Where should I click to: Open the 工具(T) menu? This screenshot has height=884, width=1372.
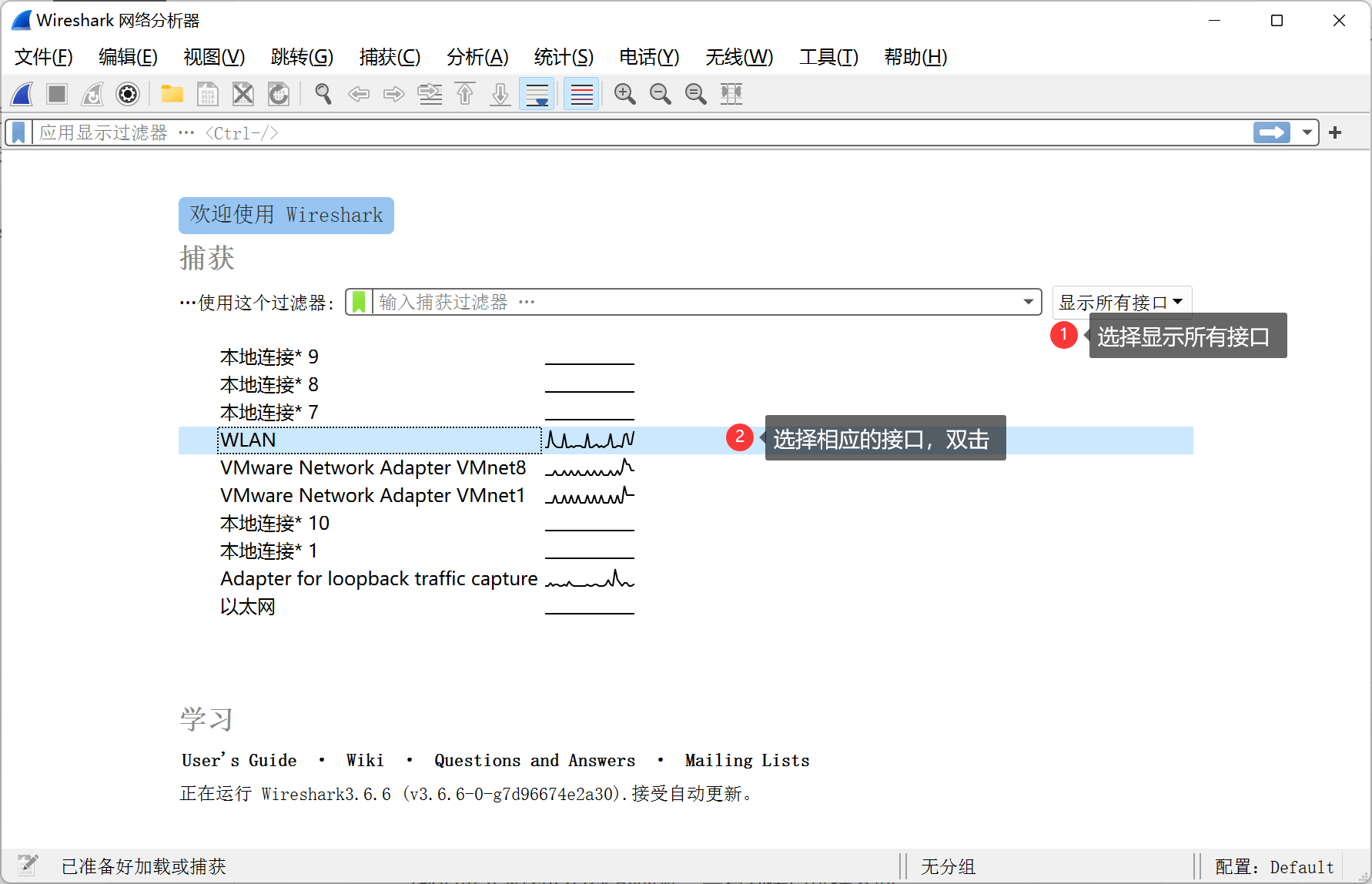(828, 57)
